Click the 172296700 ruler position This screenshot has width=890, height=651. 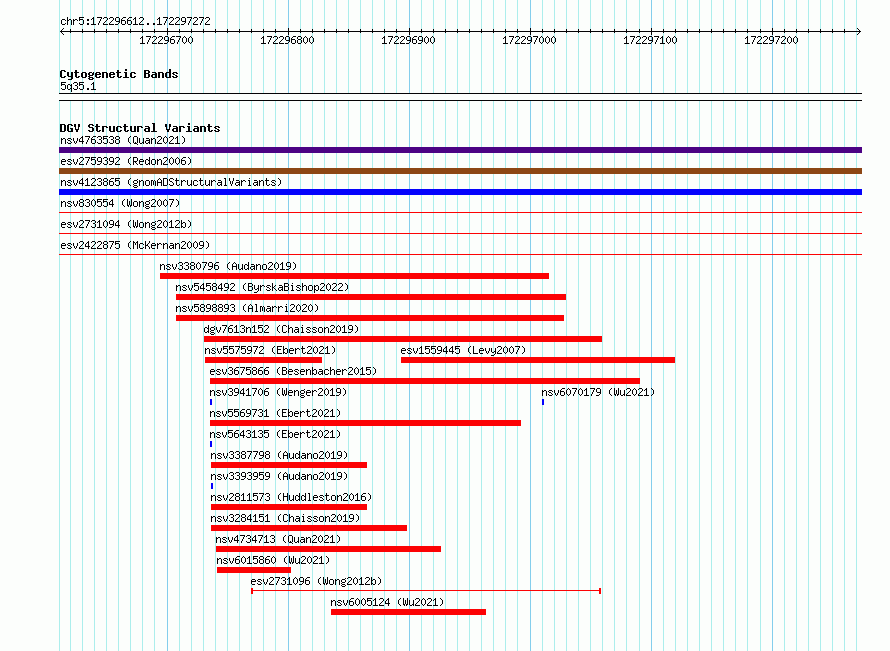coord(166,40)
